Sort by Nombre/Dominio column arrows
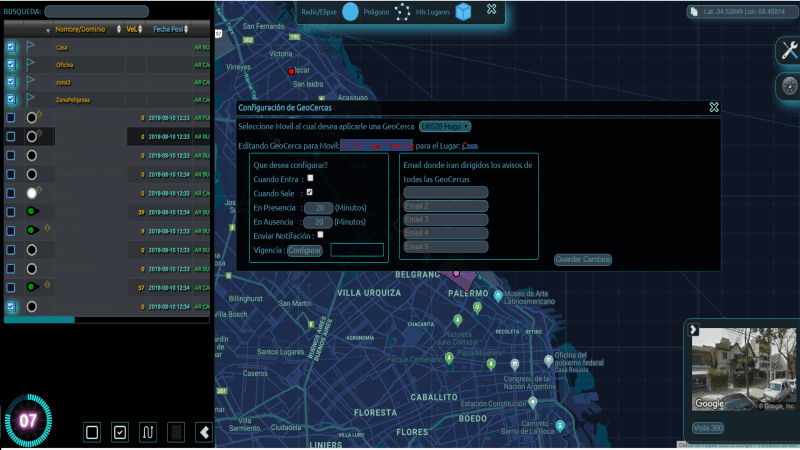This screenshot has height=450, width=800. pyautogui.click(x=119, y=30)
